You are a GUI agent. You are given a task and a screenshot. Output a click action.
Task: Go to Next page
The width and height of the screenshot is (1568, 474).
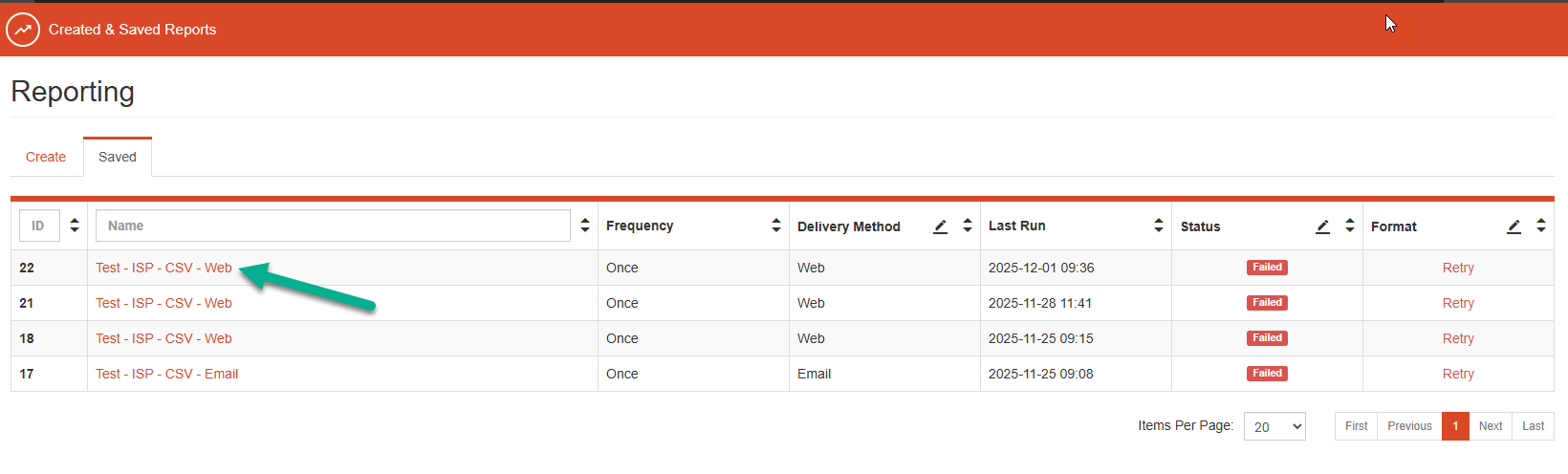(x=1491, y=426)
